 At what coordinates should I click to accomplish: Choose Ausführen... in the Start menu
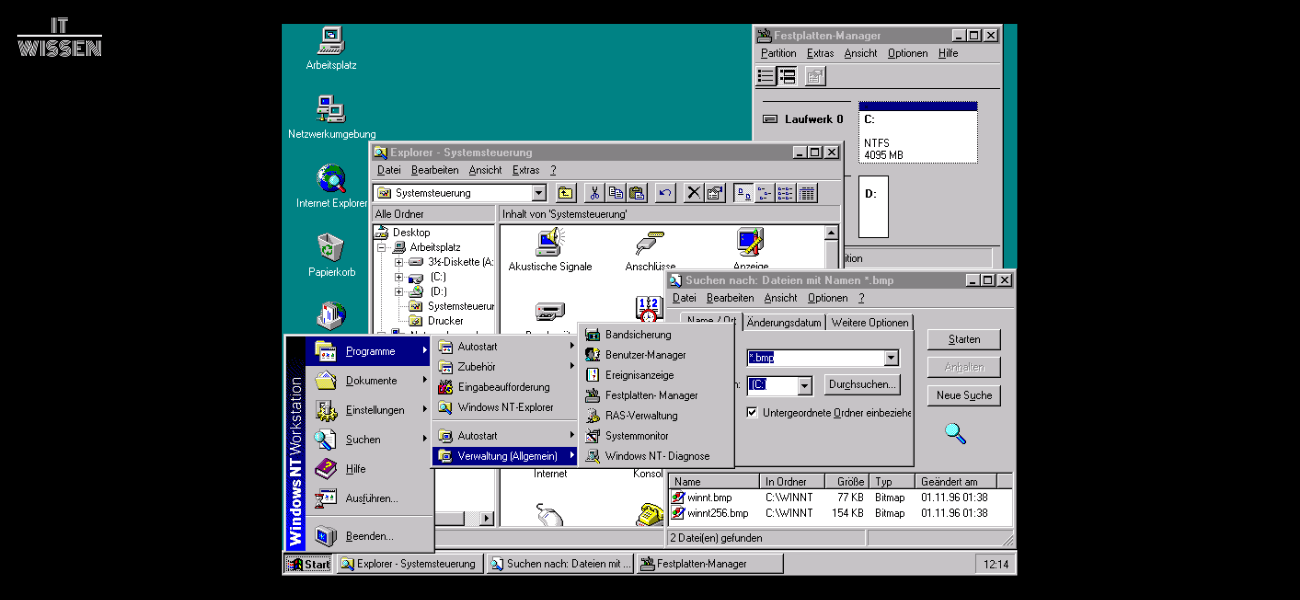(370, 498)
